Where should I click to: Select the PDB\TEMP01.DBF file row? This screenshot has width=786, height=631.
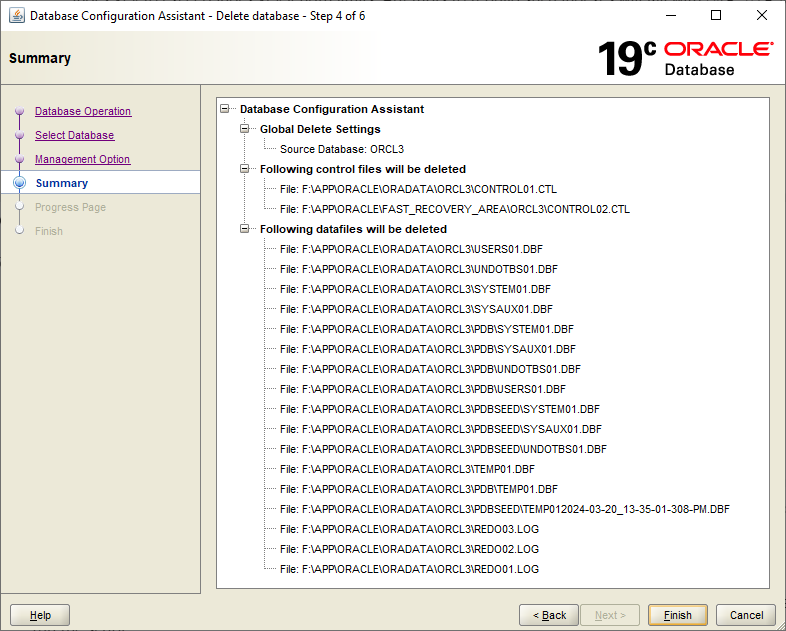(419, 490)
